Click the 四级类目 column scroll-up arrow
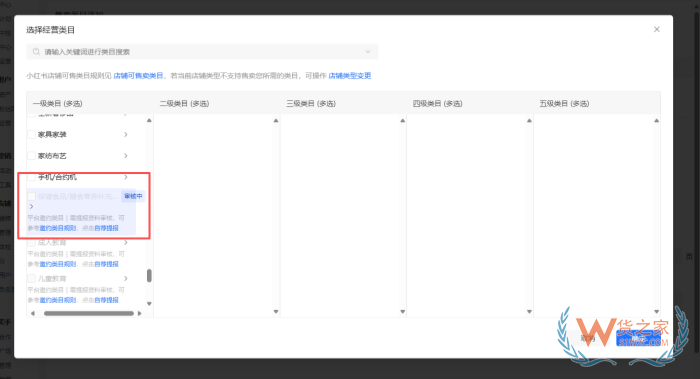This screenshot has width=700, height=379. (x=529, y=121)
